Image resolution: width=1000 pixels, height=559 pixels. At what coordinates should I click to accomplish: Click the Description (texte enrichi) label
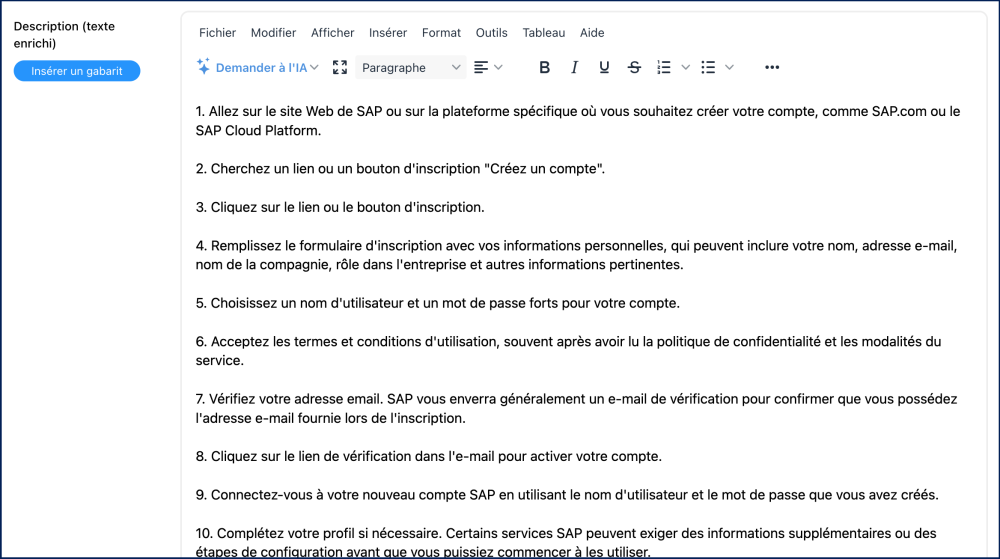tap(64, 34)
